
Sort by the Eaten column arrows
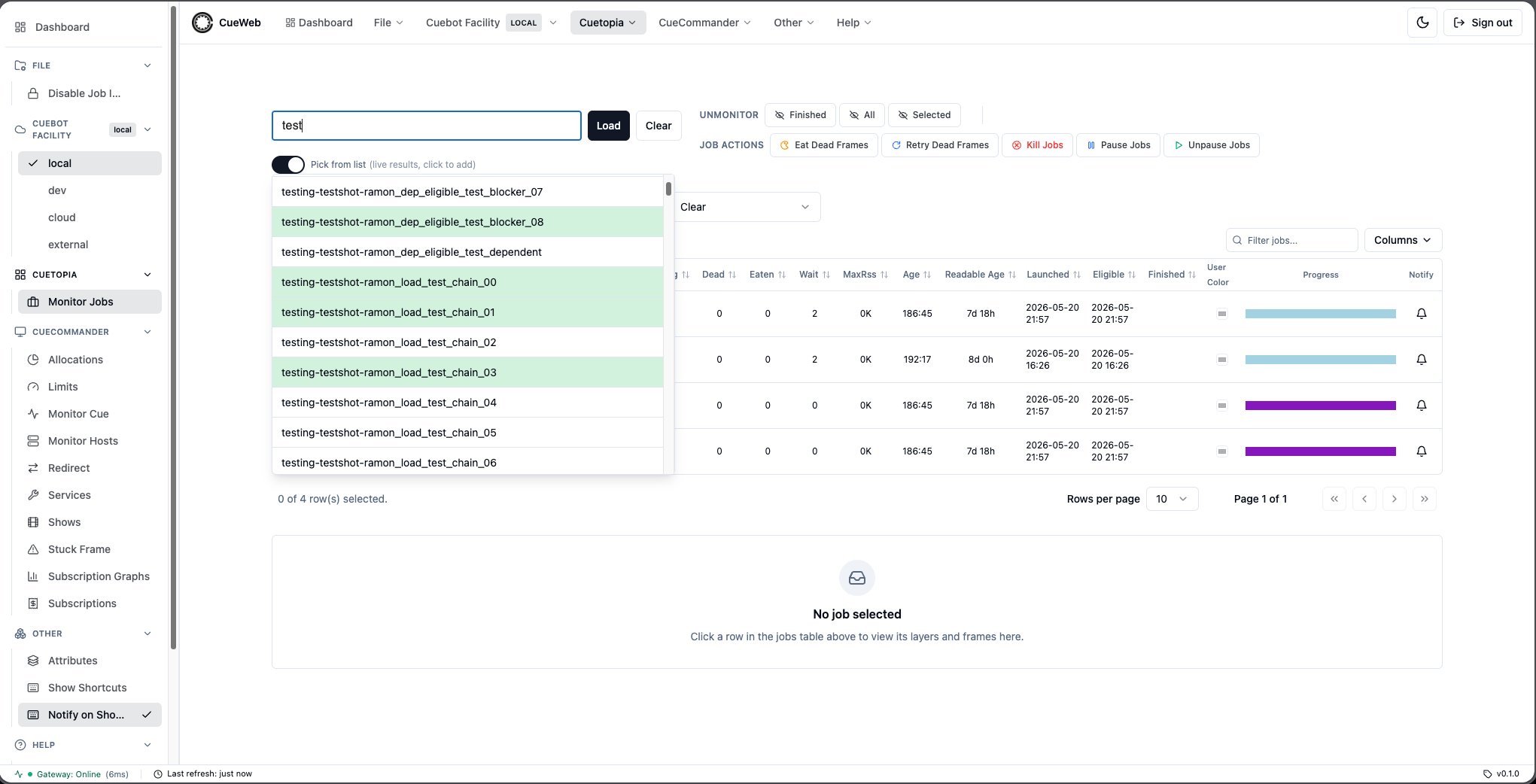click(x=782, y=275)
